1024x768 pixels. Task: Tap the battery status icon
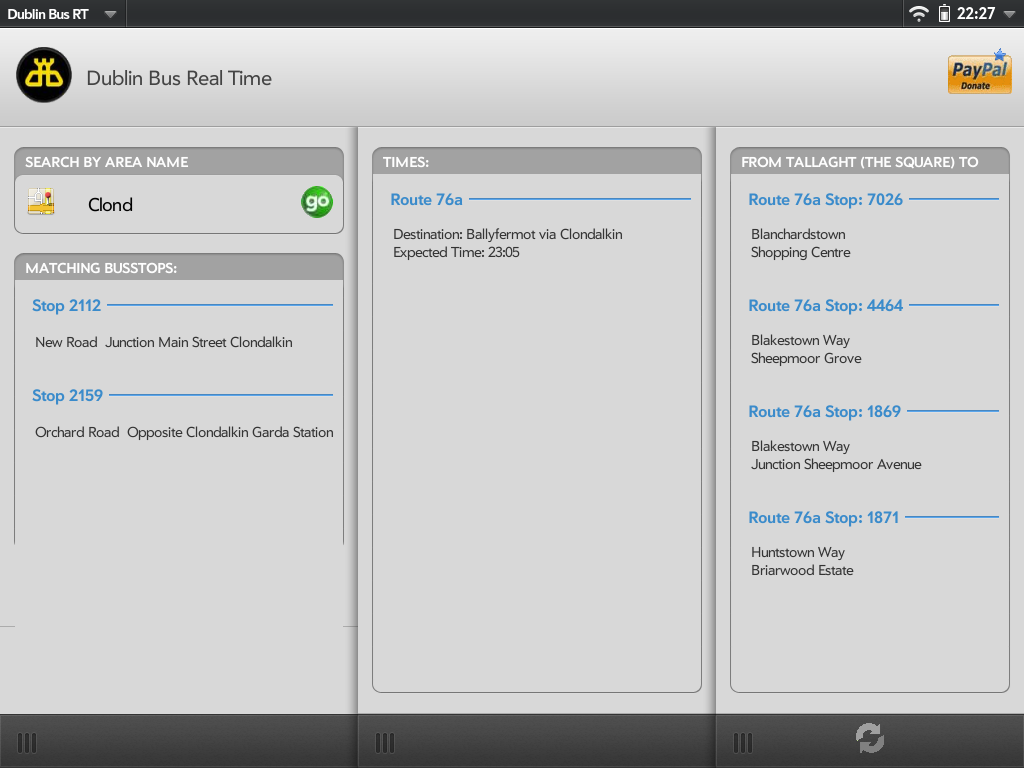pos(944,13)
